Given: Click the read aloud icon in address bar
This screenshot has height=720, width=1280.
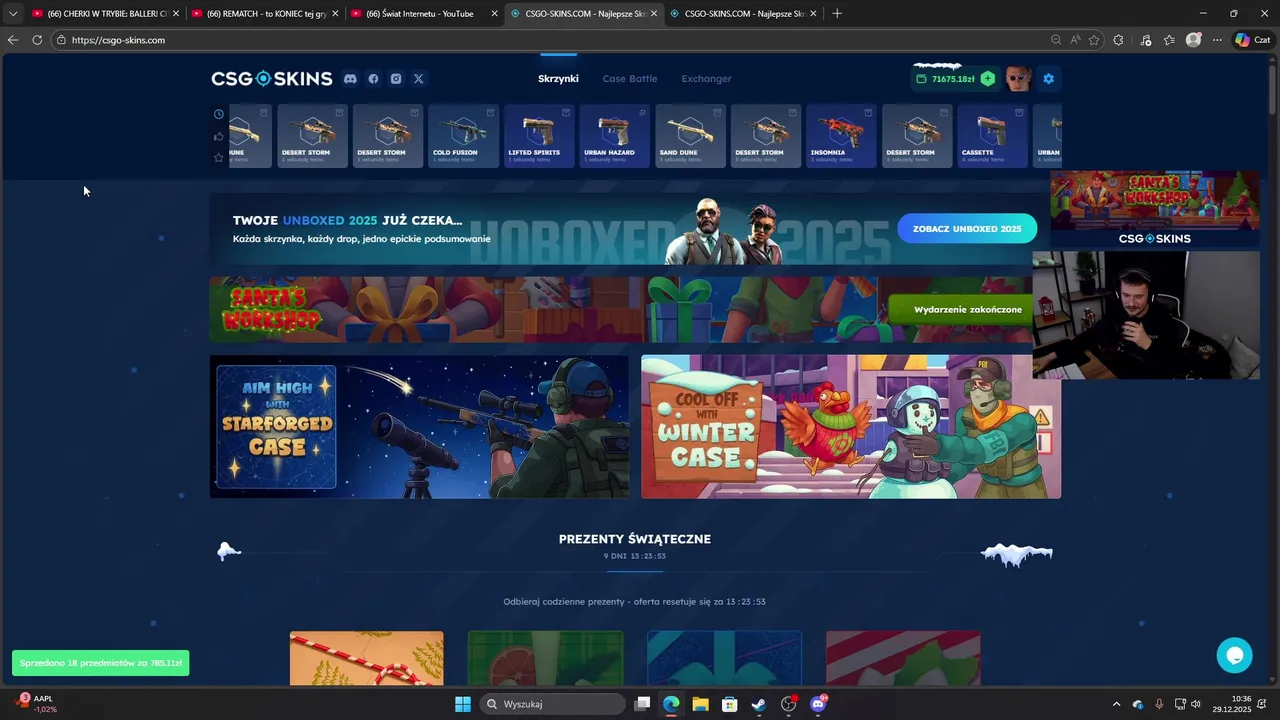Looking at the screenshot, I should click(1075, 40).
